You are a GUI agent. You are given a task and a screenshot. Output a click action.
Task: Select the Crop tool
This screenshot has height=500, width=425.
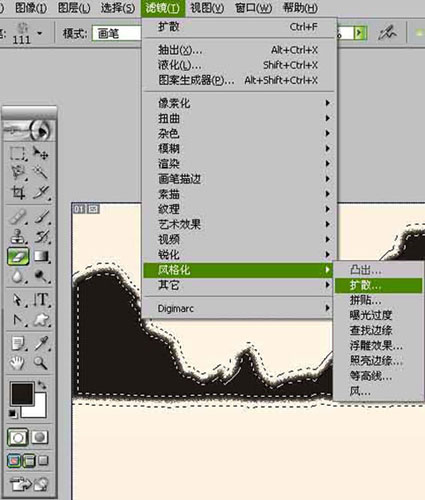[x=17, y=193]
